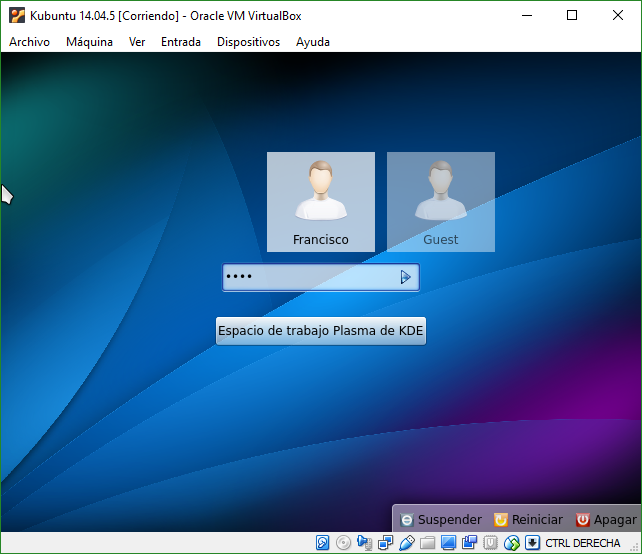Image resolution: width=642 pixels, height=554 pixels.
Task: Open the Dispositivos menu
Action: tap(248, 42)
